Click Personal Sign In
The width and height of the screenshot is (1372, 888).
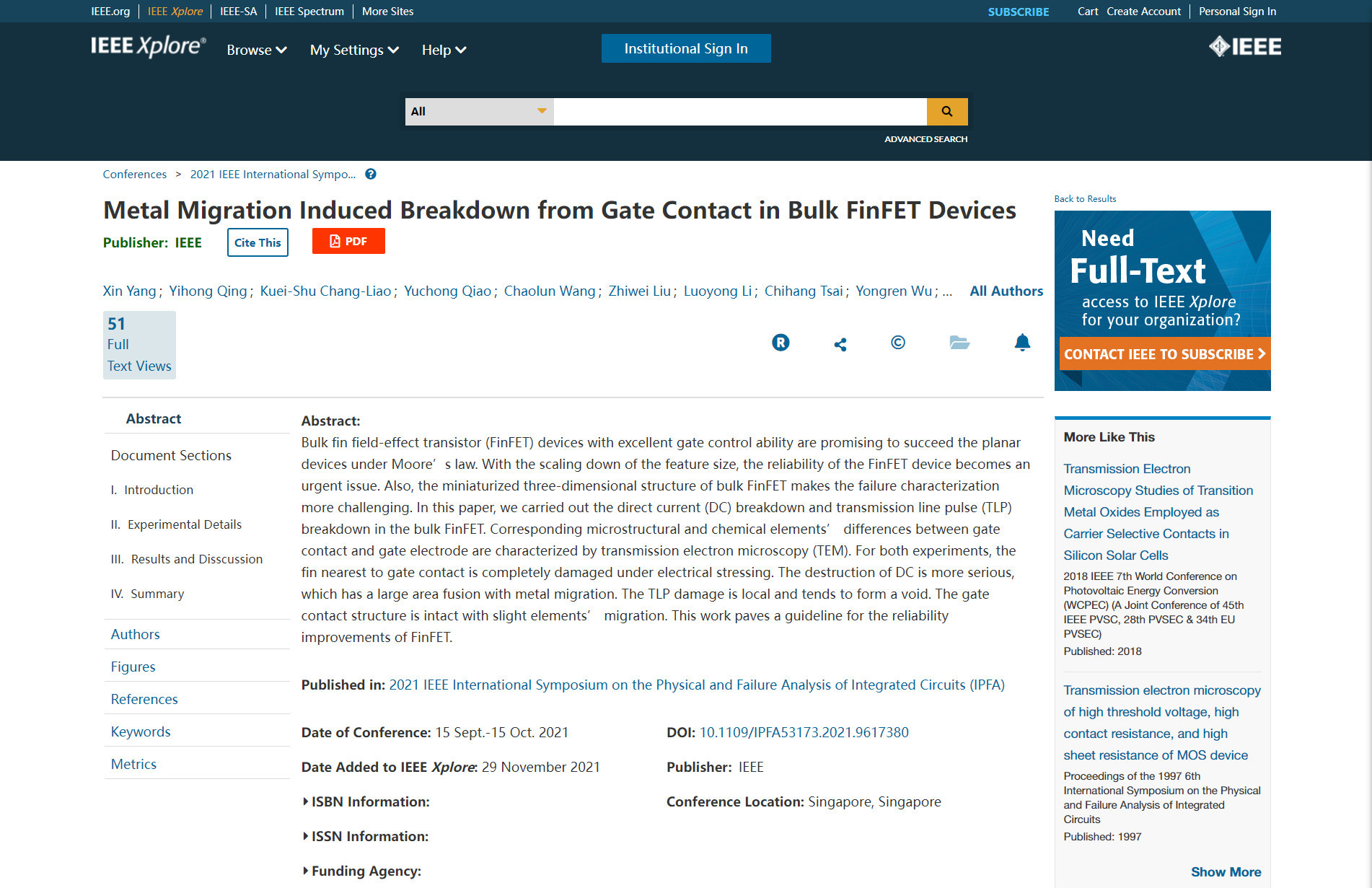pyautogui.click(x=1238, y=12)
